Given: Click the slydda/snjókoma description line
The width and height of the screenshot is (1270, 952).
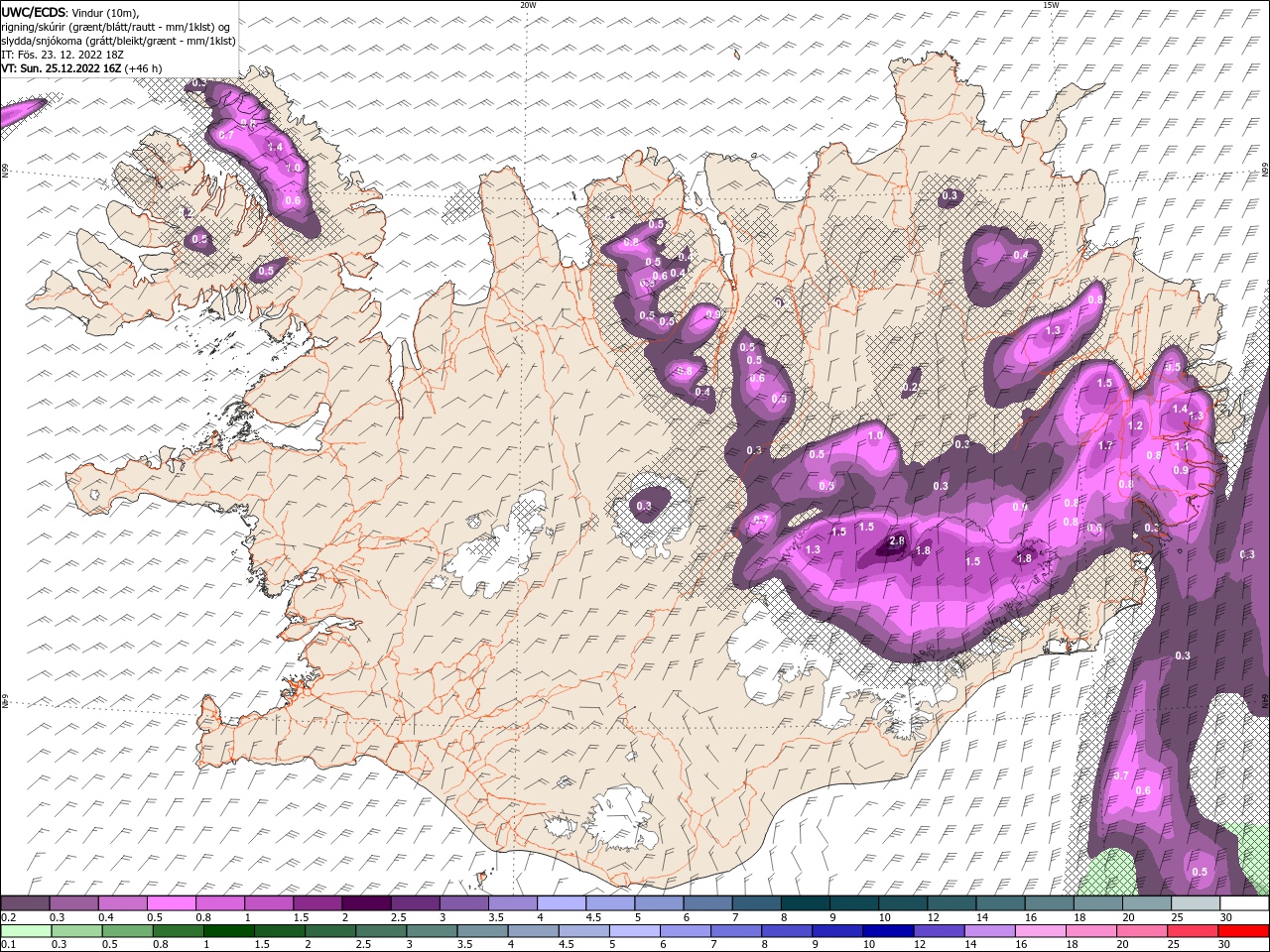Looking at the screenshot, I should (x=119, y=41).
